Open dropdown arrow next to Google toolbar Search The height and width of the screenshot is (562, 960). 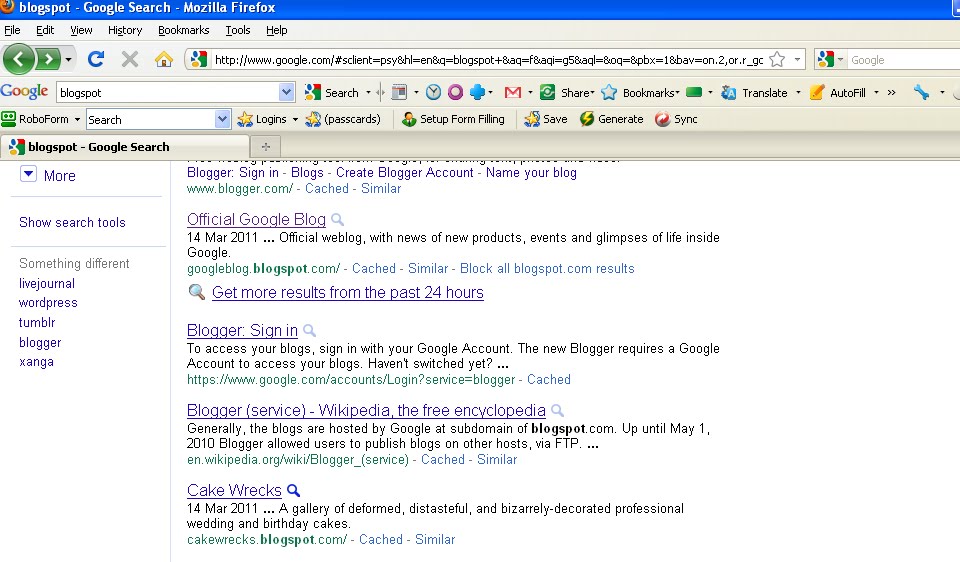coord(368,92)
